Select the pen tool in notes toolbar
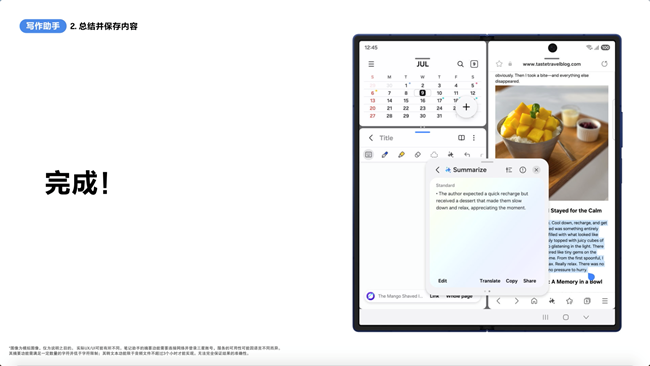Screen dimensions: 650x366 tap(385, 155)
